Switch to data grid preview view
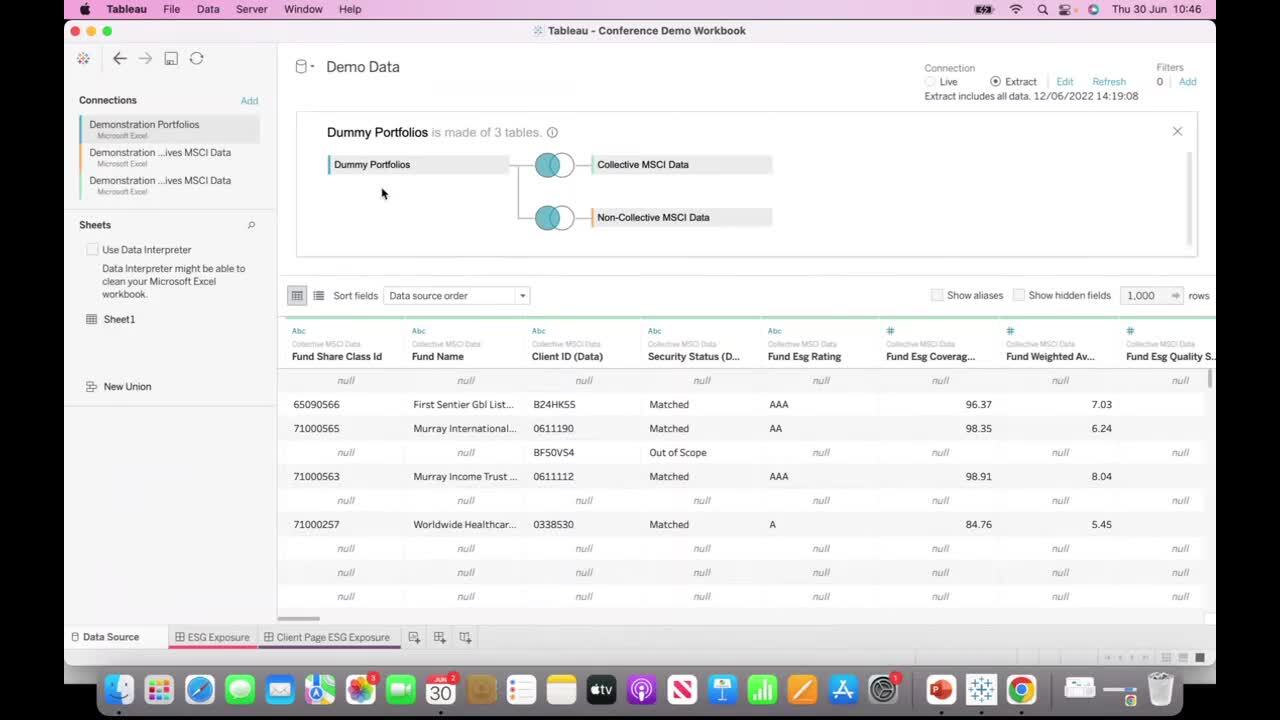 point(297,295)
